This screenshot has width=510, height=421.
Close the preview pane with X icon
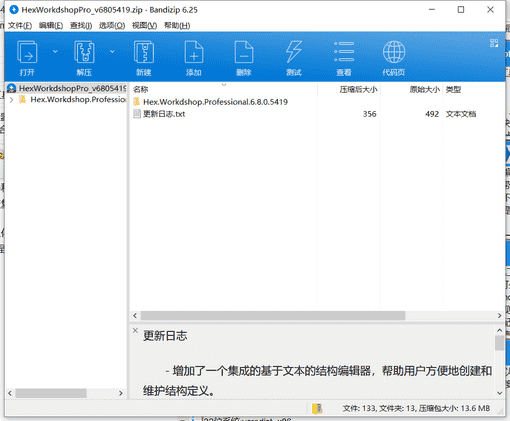pyautogui.click(x=135, y=330)
